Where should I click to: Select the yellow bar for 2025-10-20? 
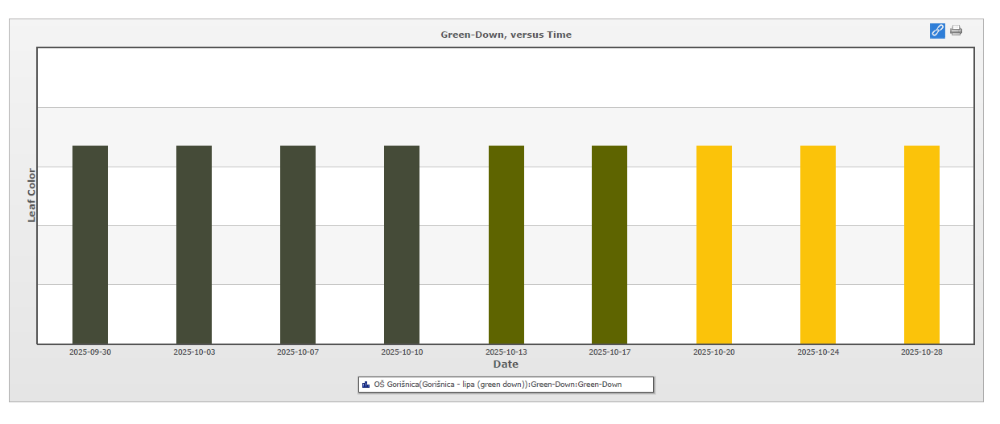714,244
